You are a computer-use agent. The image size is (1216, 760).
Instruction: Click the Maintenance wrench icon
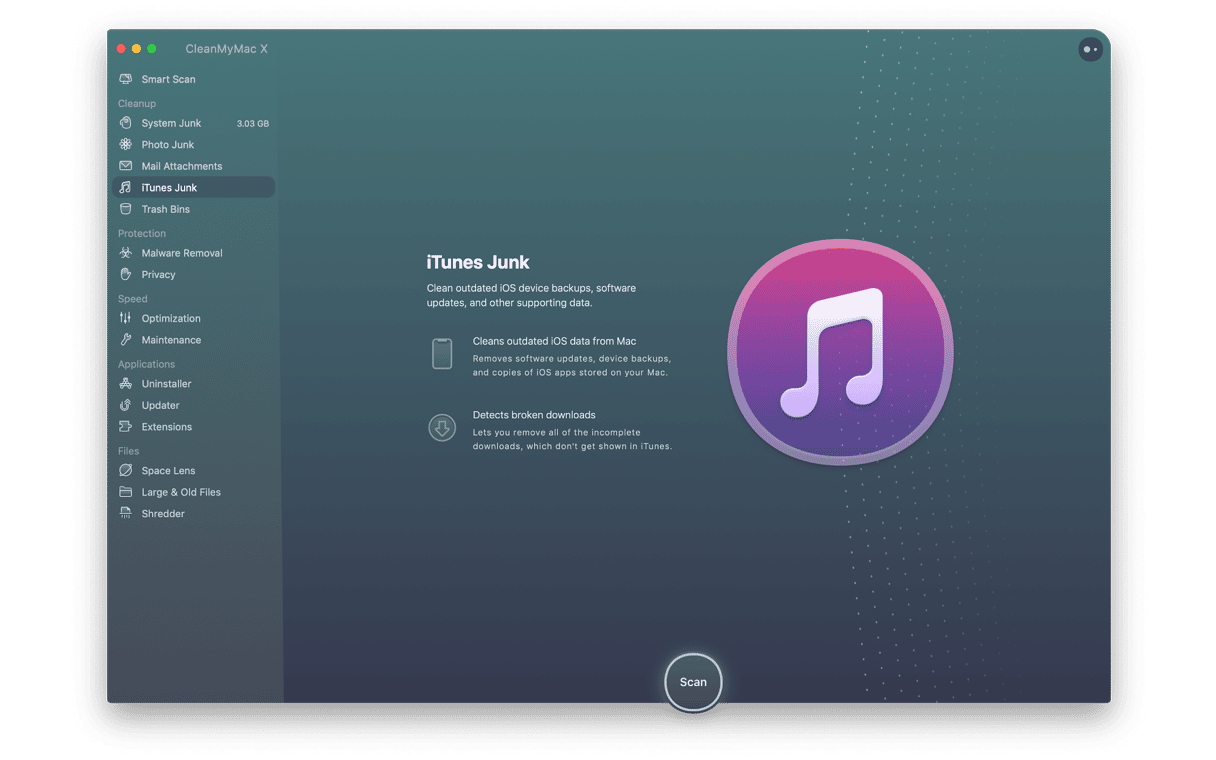point(125,340)
